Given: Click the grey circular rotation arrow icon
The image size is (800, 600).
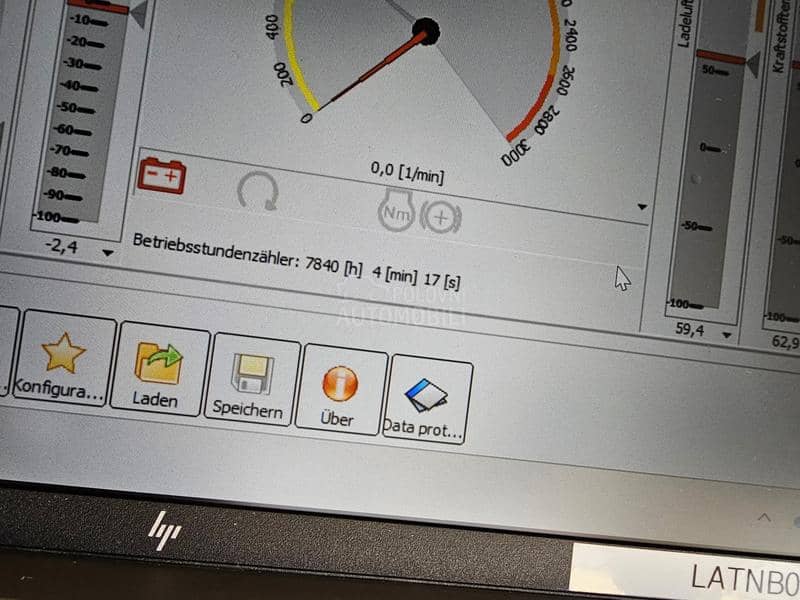Looking at the screenshot, I should pos(258,190).
